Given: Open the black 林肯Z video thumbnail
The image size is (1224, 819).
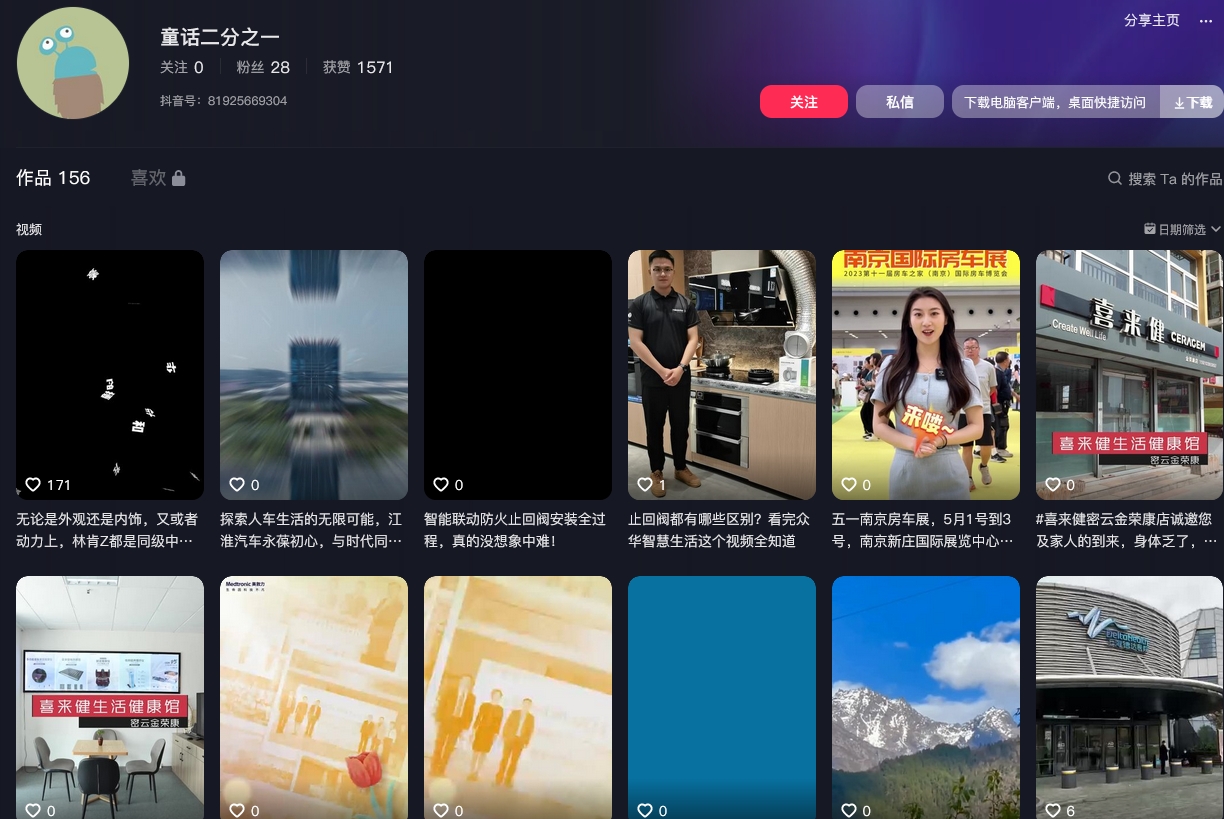Looking at the screenshot, I should 110,375.
